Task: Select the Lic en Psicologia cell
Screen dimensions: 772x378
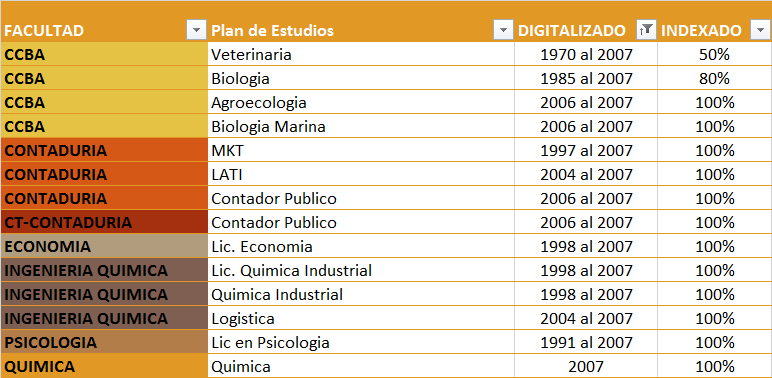Action: tap(361, 342)
